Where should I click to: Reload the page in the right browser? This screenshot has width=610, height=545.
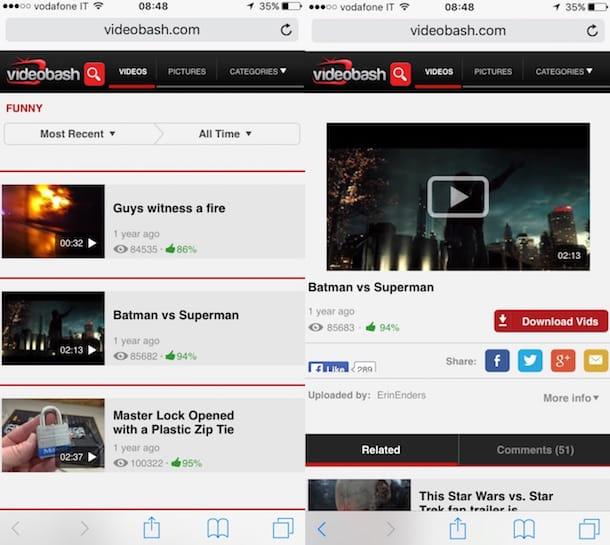pyautogui.click(x=592, y=30)
